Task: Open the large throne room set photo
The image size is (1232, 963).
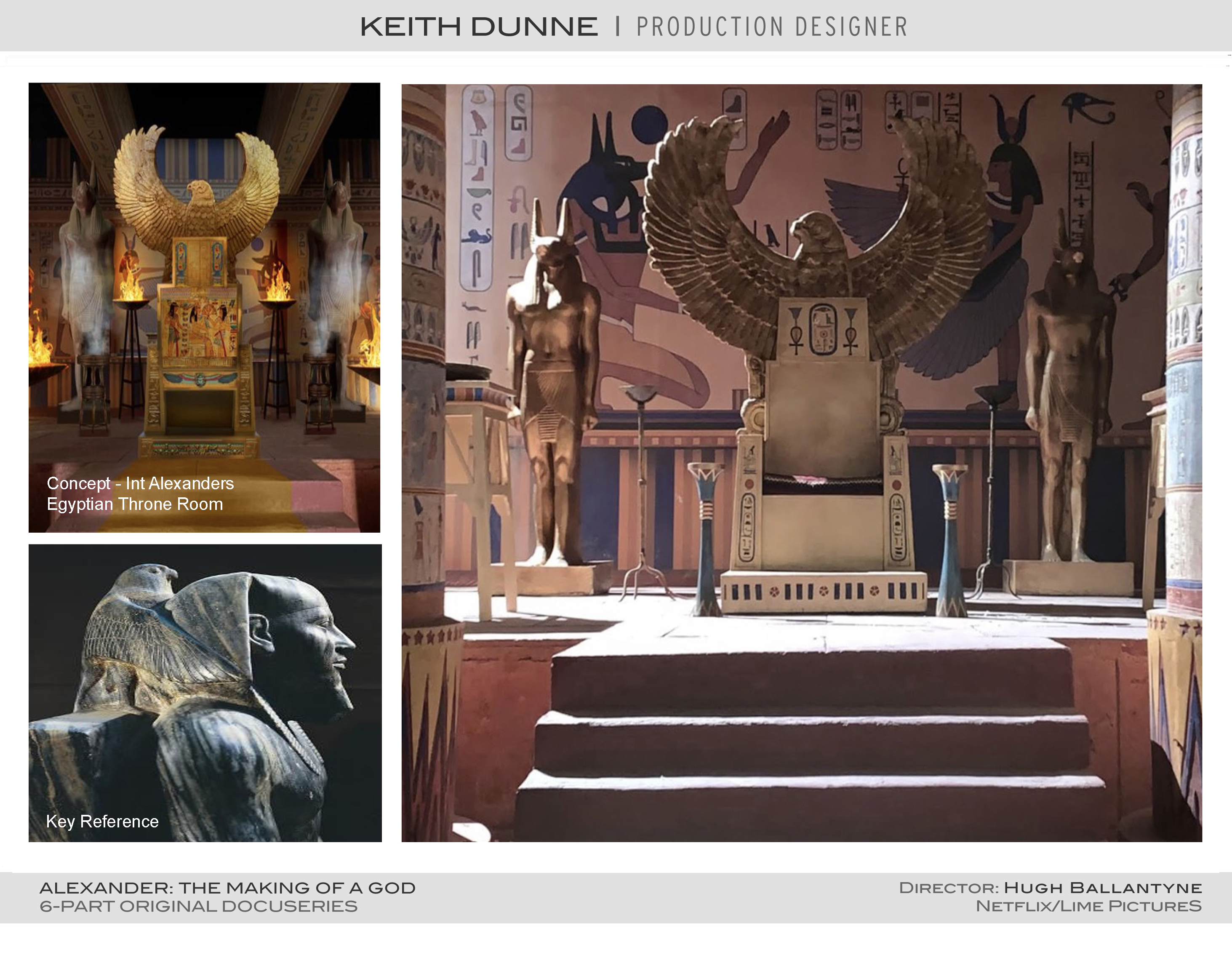Action: tap(802, 463)
